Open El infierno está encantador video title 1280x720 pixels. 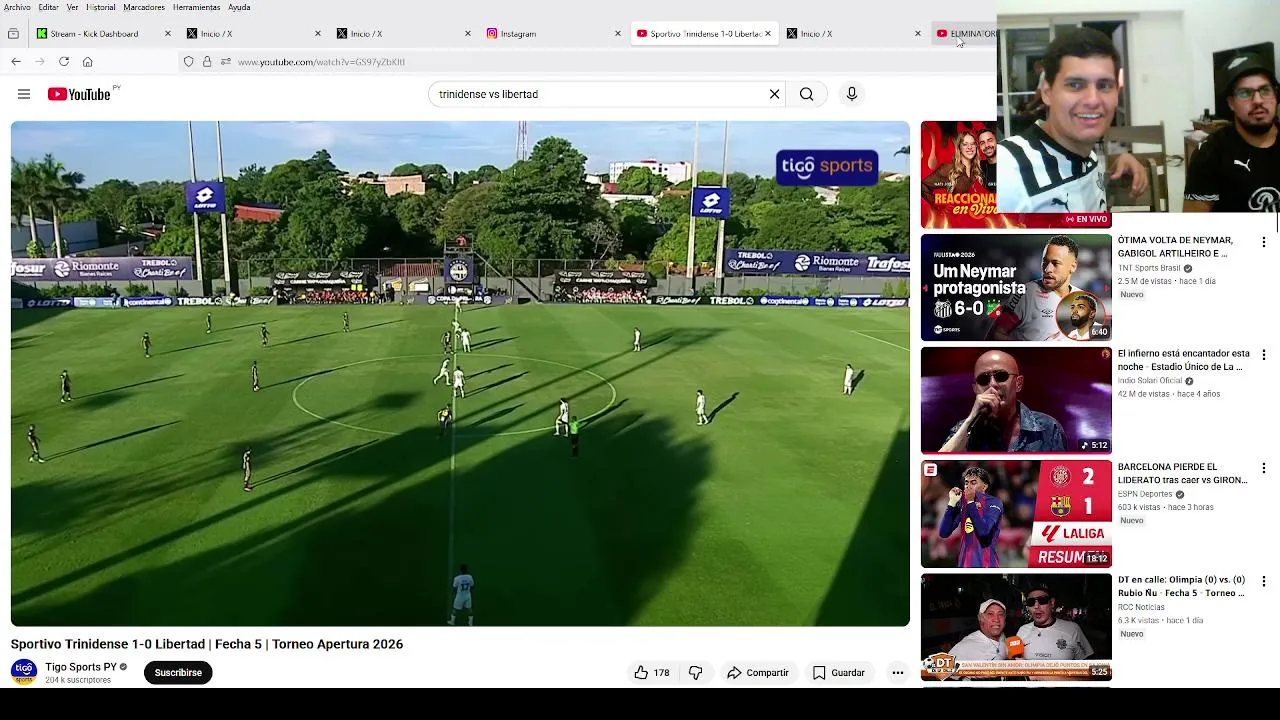(x=1183, y=360)
